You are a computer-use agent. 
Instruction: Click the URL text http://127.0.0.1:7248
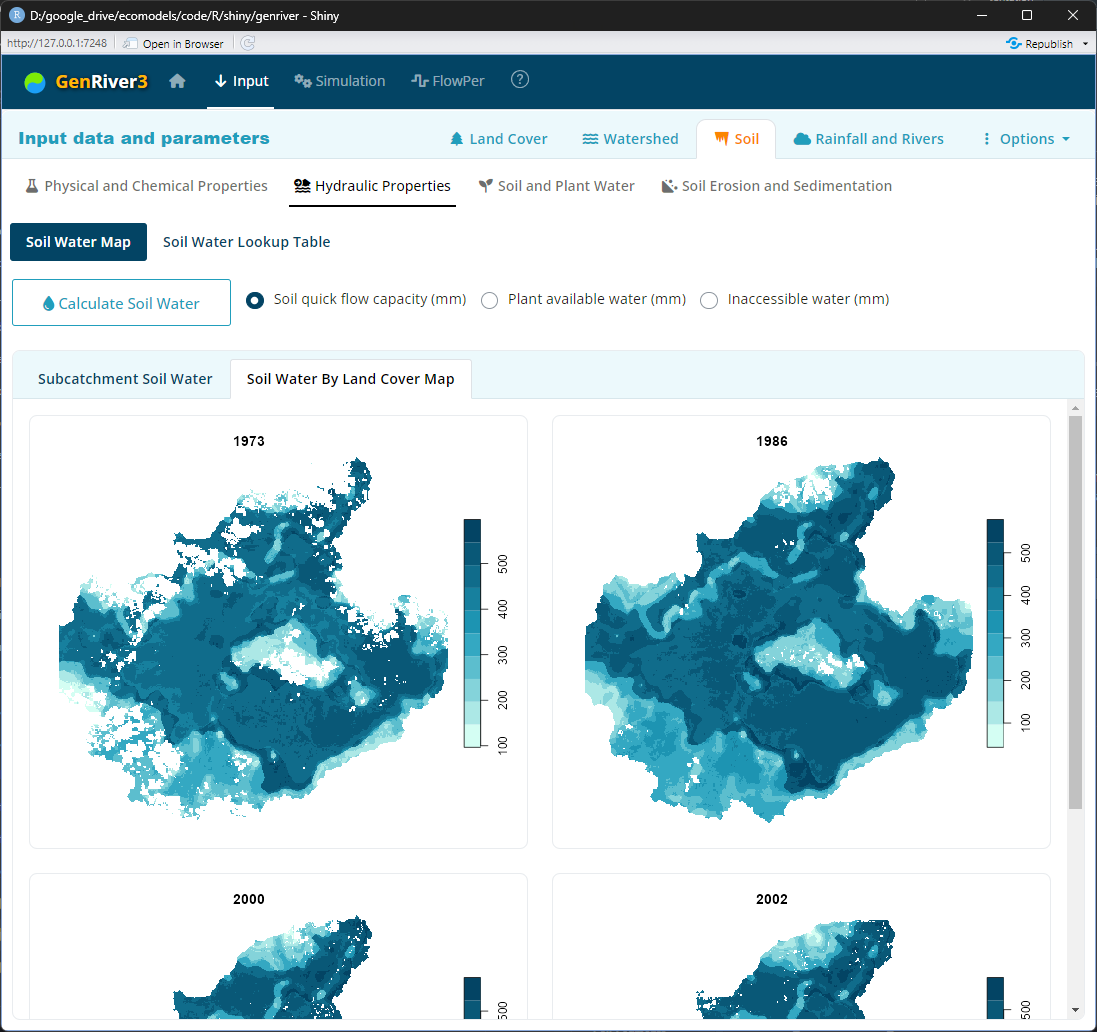[57, 43]
